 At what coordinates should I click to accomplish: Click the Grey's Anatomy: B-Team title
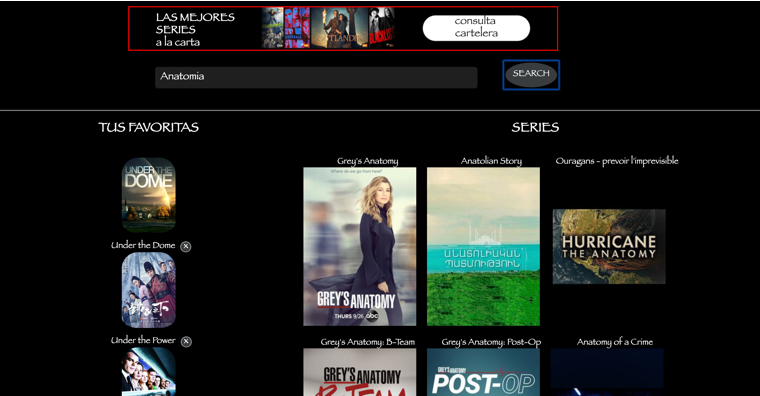[x=367, y=342]
